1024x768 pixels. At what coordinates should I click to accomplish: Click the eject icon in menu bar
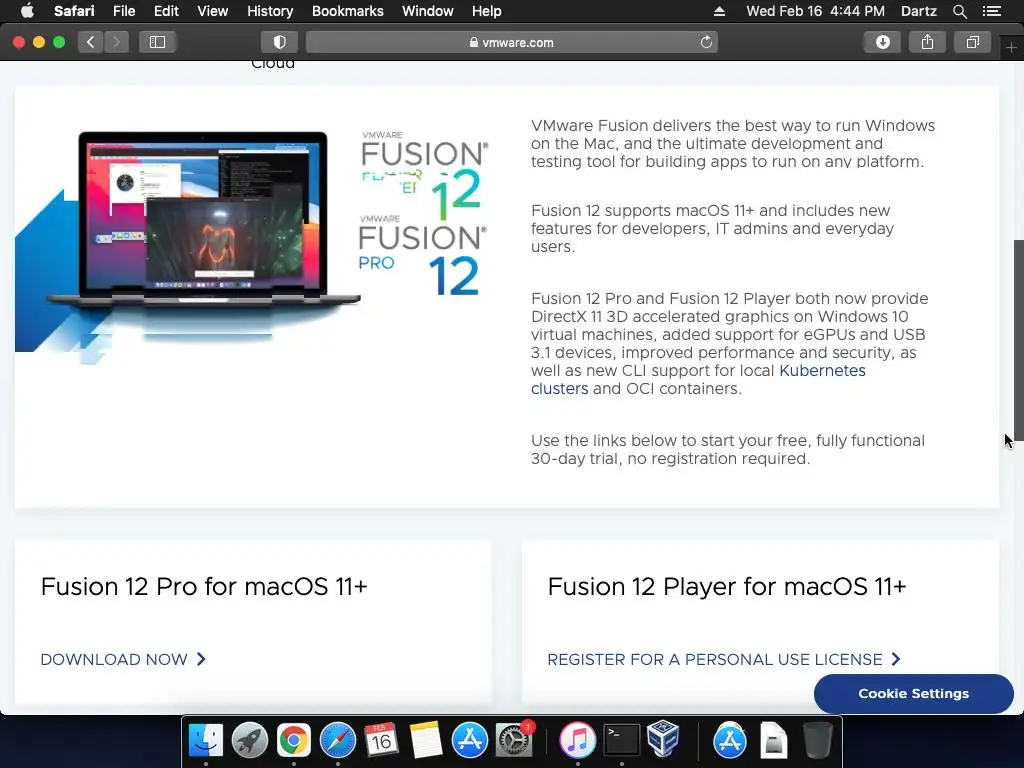719,11
